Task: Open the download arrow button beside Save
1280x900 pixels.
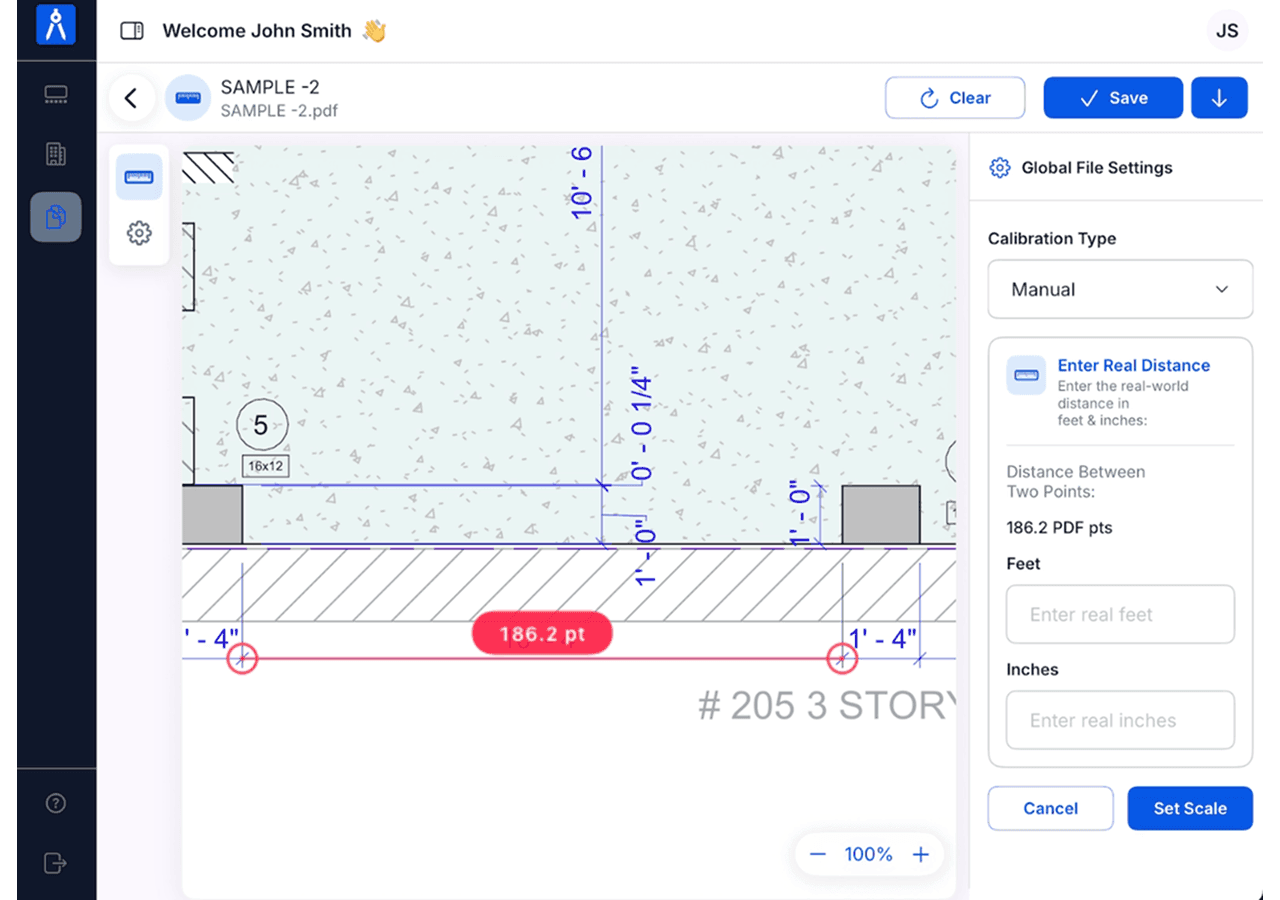Action: (x=1219, y=98)
